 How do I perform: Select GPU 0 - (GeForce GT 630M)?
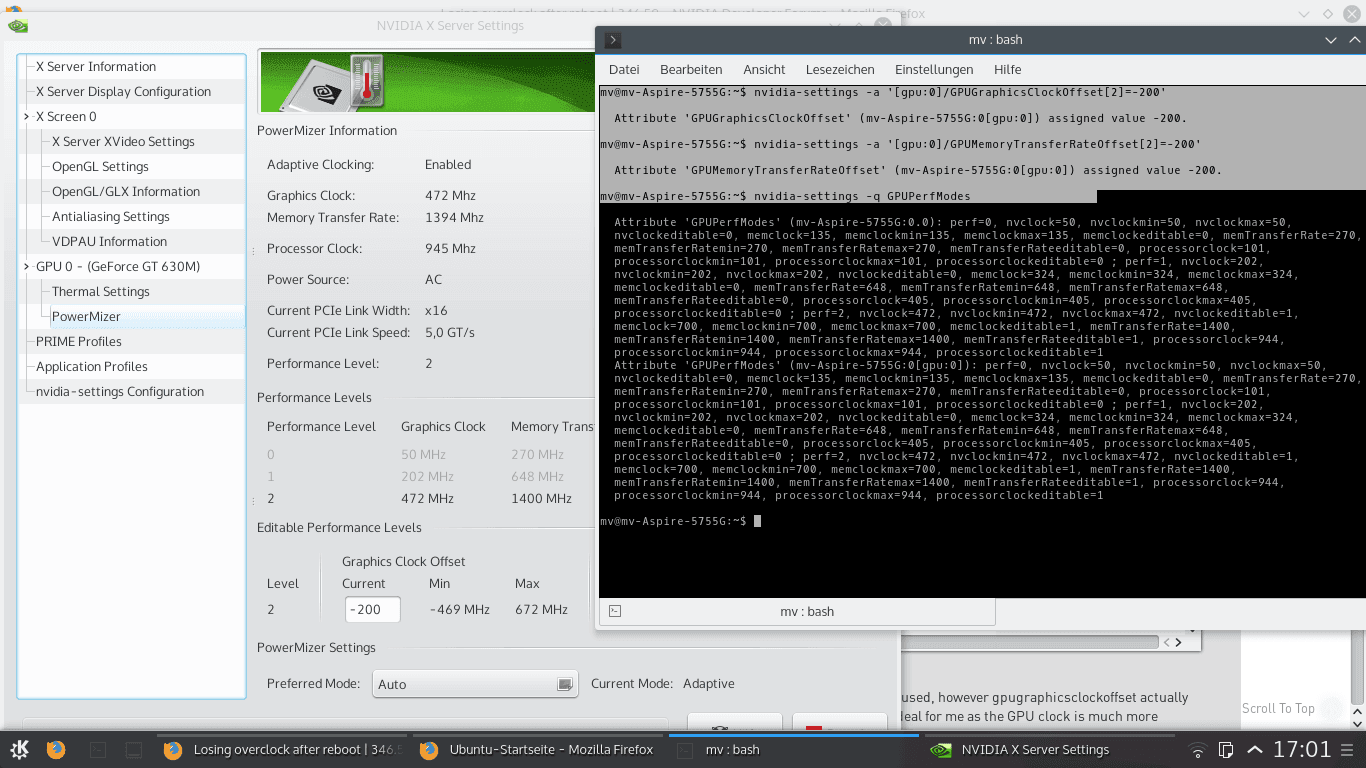(118, 266)
